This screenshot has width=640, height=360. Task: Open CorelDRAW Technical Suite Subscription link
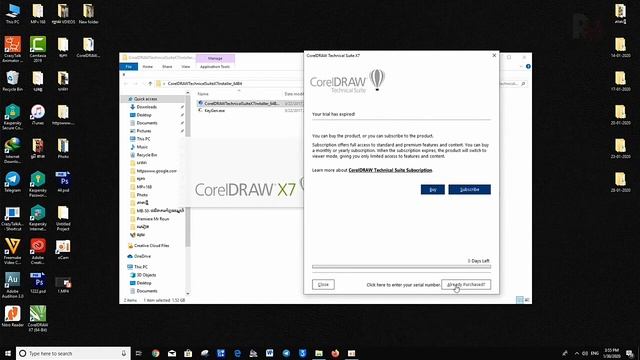tap(390, 170)
